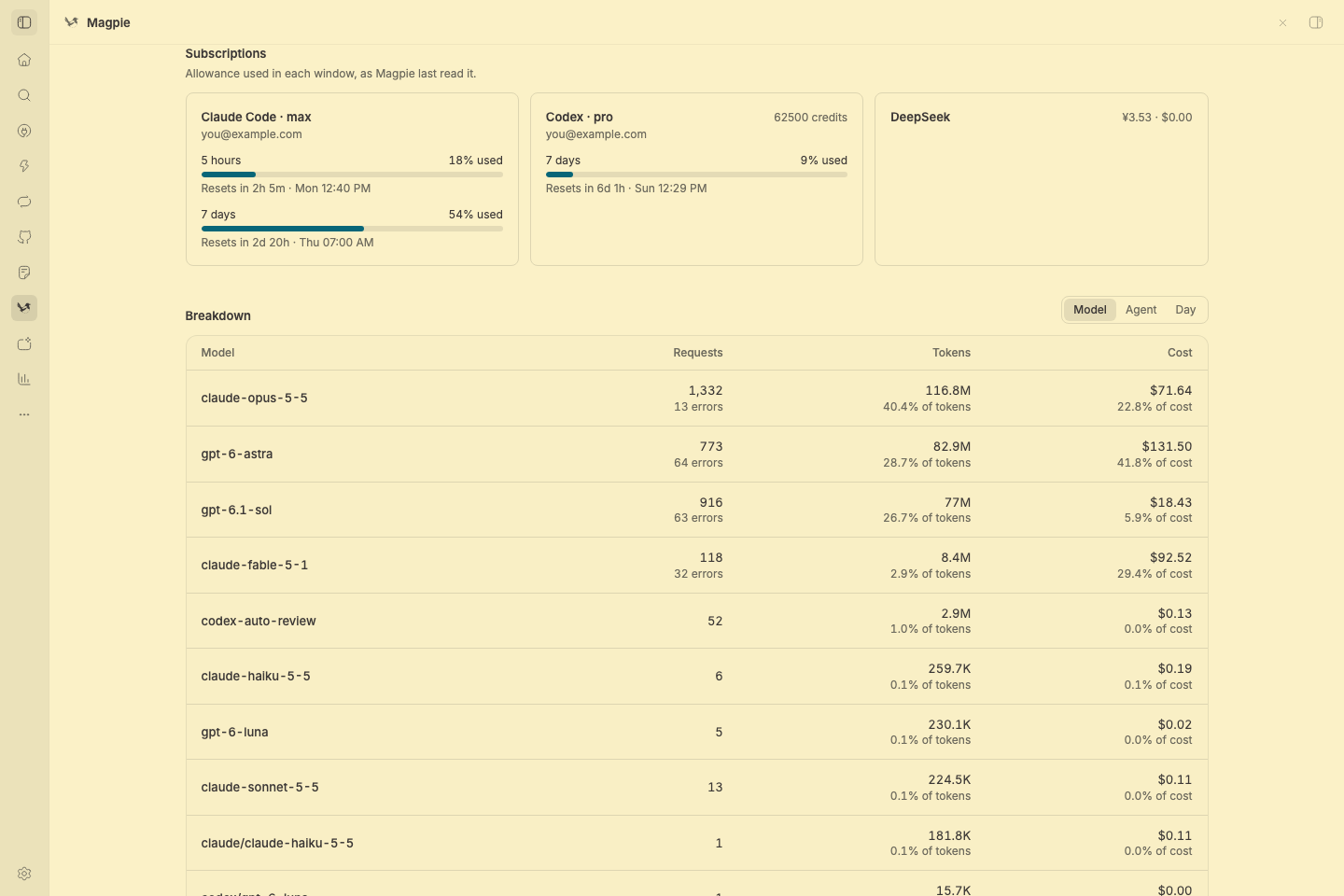Screen dimensions: 1344x896
Task: Open the Codex · pro card title
Action: (x=579, y=117)
